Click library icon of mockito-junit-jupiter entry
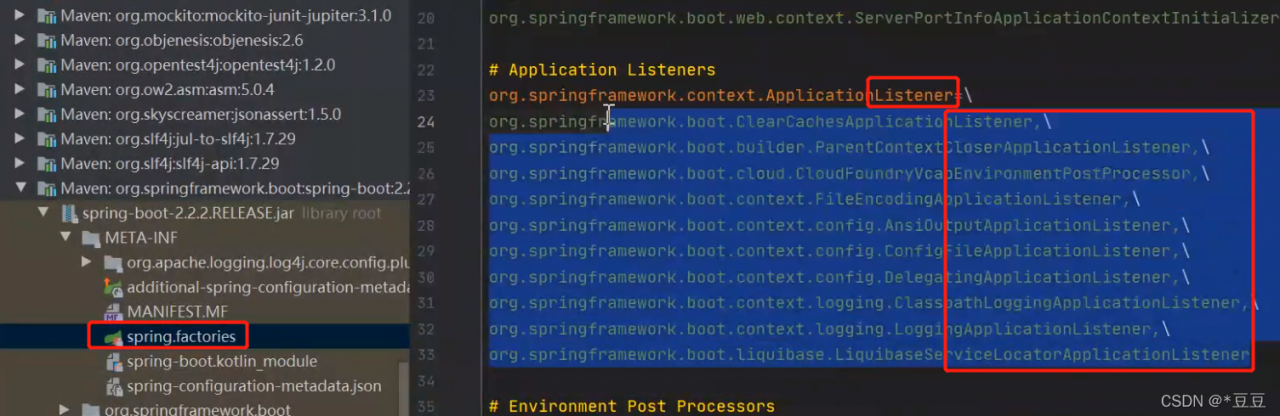Viewport: 1280px width, 416px height. (x=45, y=16)
